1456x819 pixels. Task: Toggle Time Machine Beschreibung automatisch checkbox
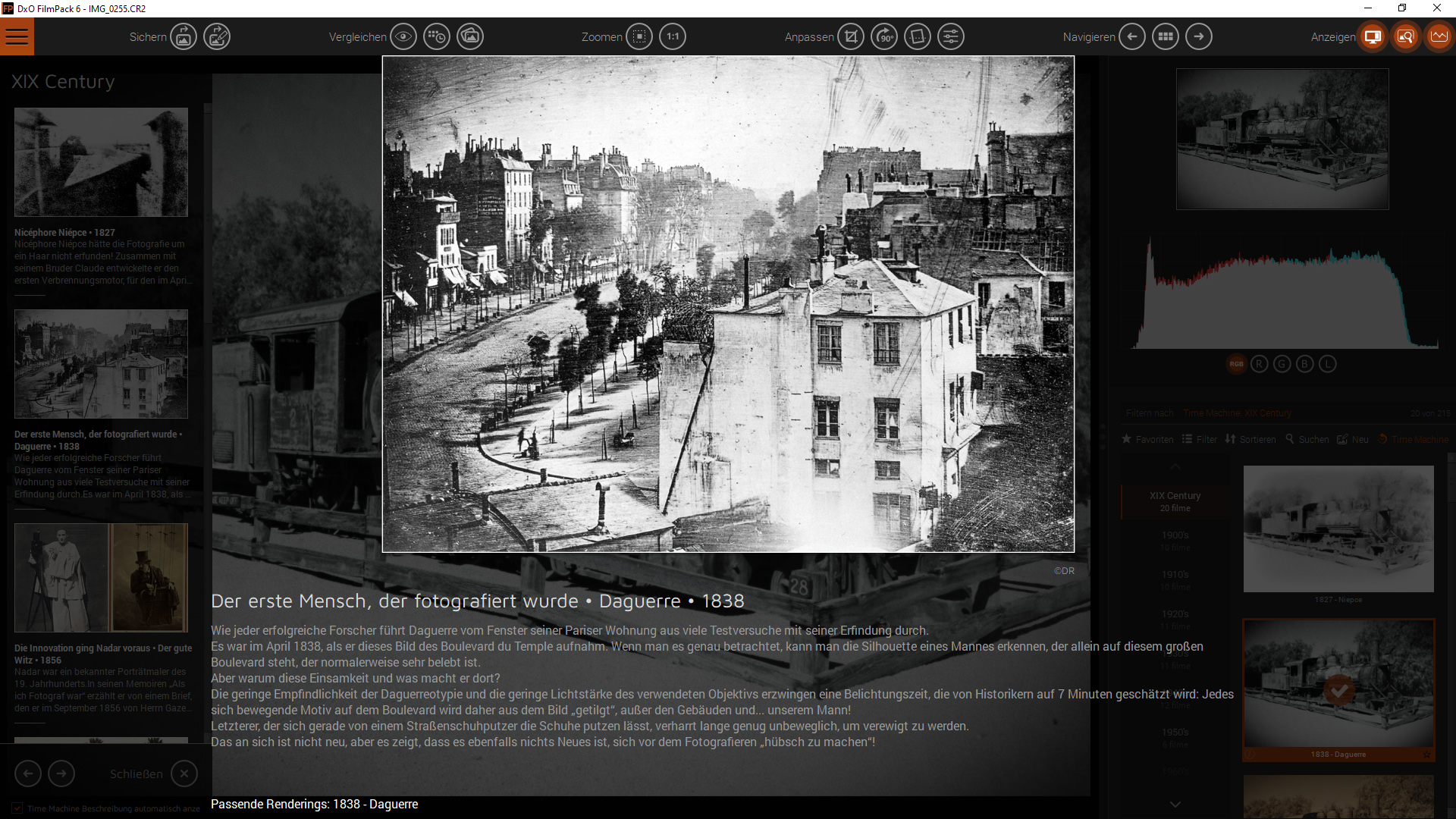pos(17,808)
